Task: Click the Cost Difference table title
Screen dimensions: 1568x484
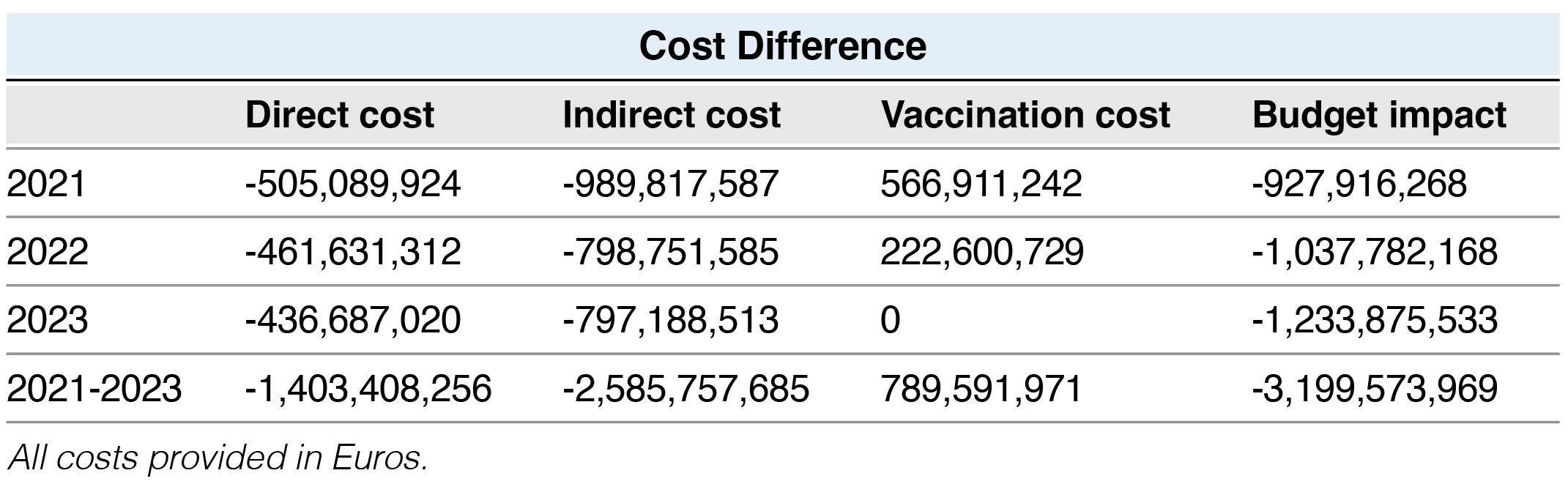Action: coord(783,46)
